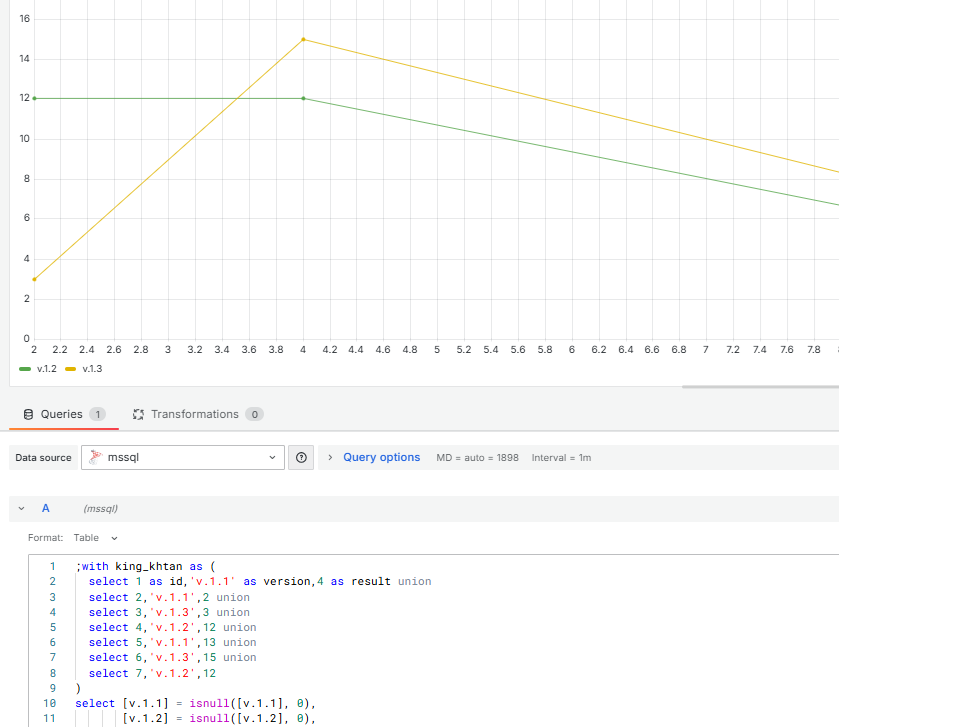The image size is (978, 727).
Task: Click SQL line 'select 6,'v.1.3',15 union'
Action: (x=172, y=657)
